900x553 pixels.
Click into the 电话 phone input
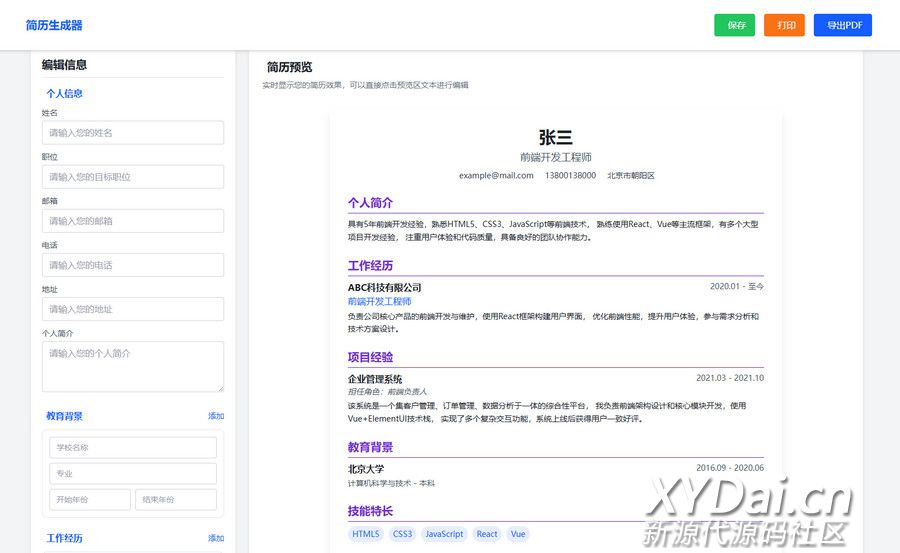[132, 265]
